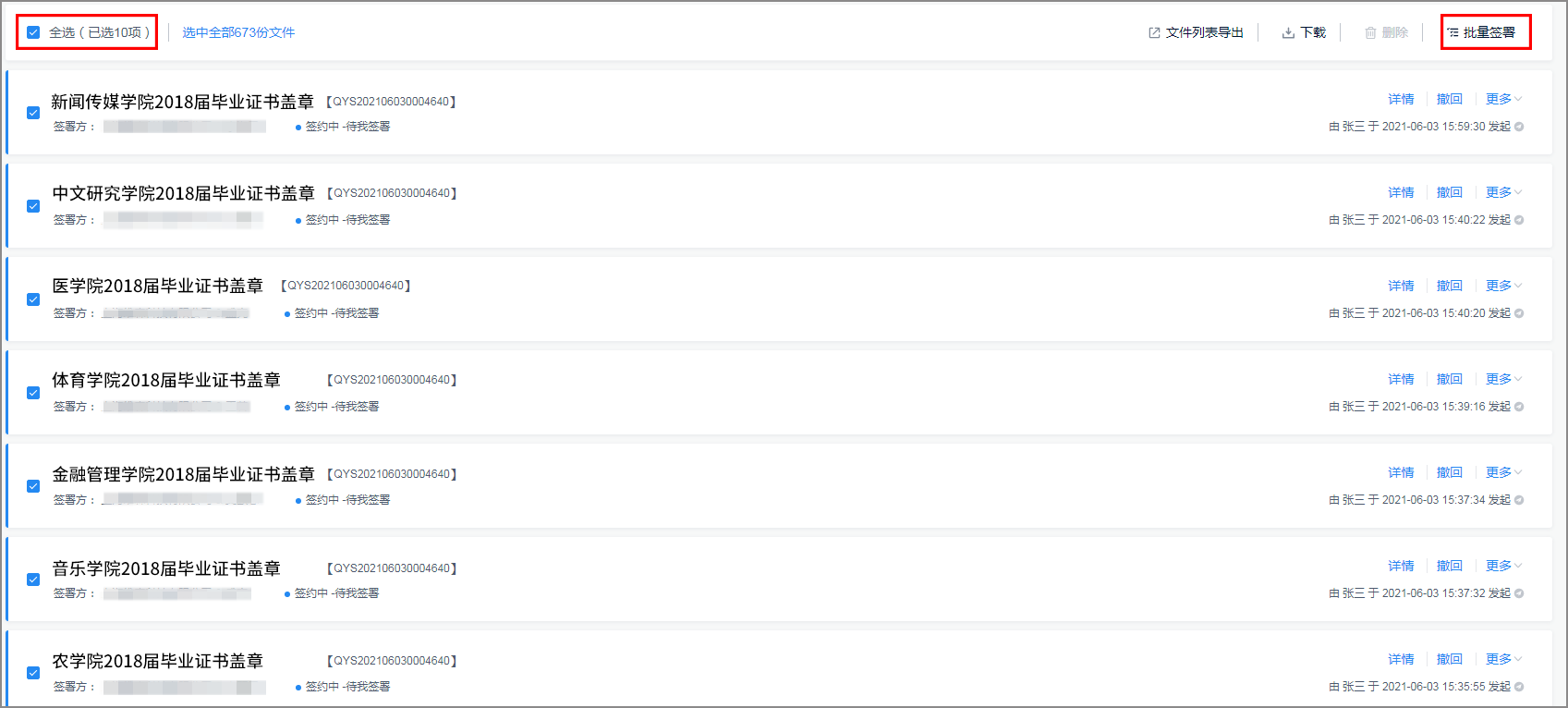1568x708 pixels.
Task: Open 音乐学院2018届毕业证书盖章 document title
Action: [166, 568]
